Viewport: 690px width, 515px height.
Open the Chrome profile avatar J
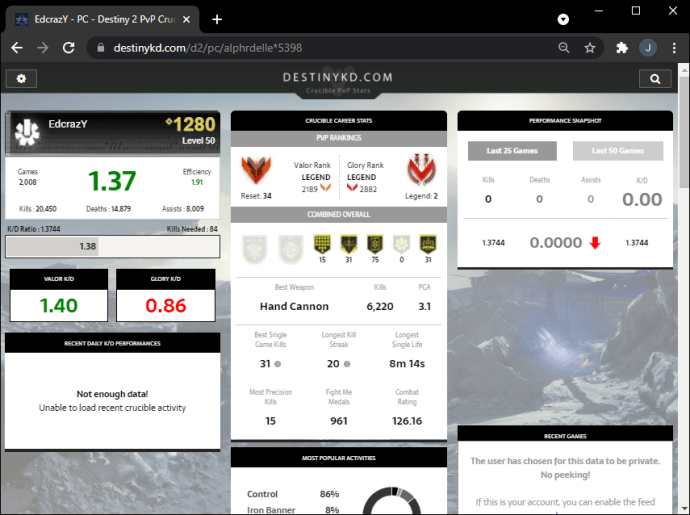point(648,48)
